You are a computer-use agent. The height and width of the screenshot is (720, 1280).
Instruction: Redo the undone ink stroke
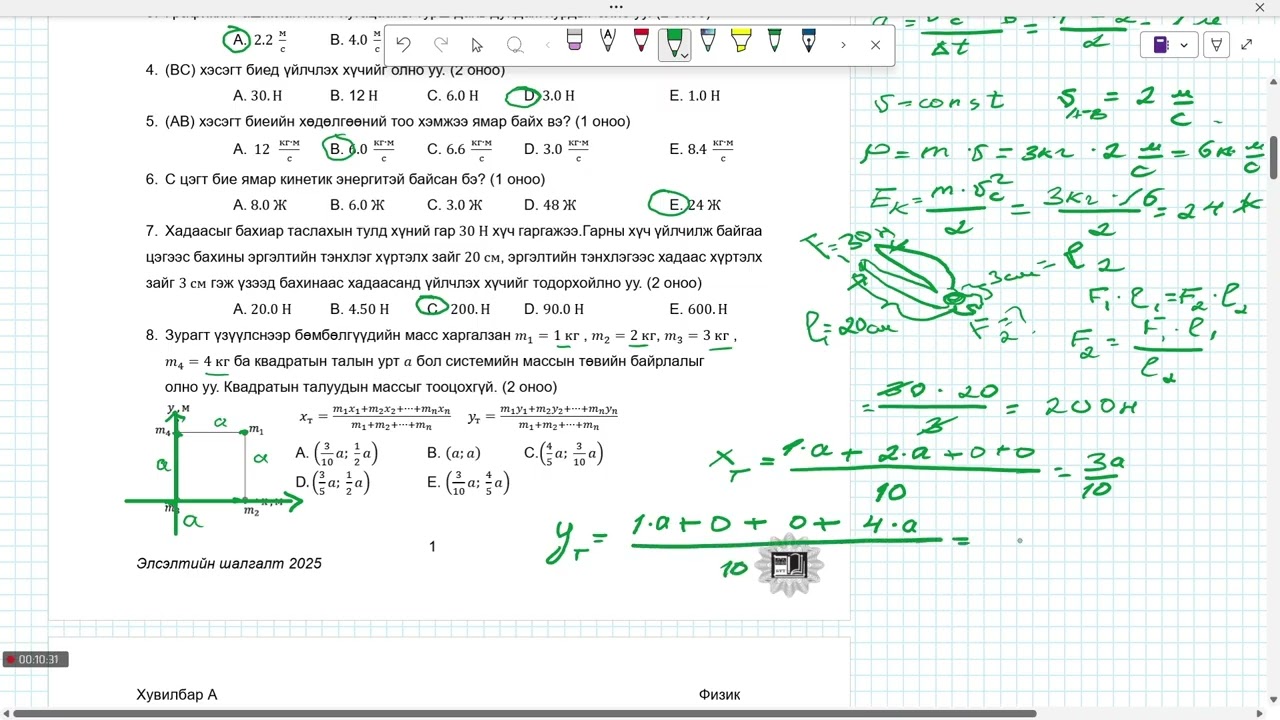point(441,44)
